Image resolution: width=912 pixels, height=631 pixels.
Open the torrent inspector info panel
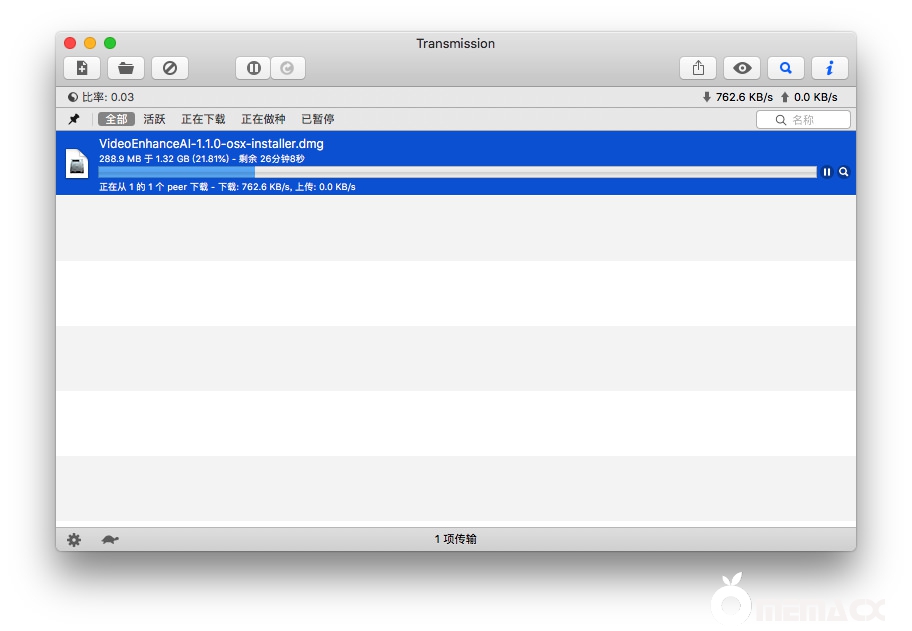pyautogui.click(x=829, y=68)
